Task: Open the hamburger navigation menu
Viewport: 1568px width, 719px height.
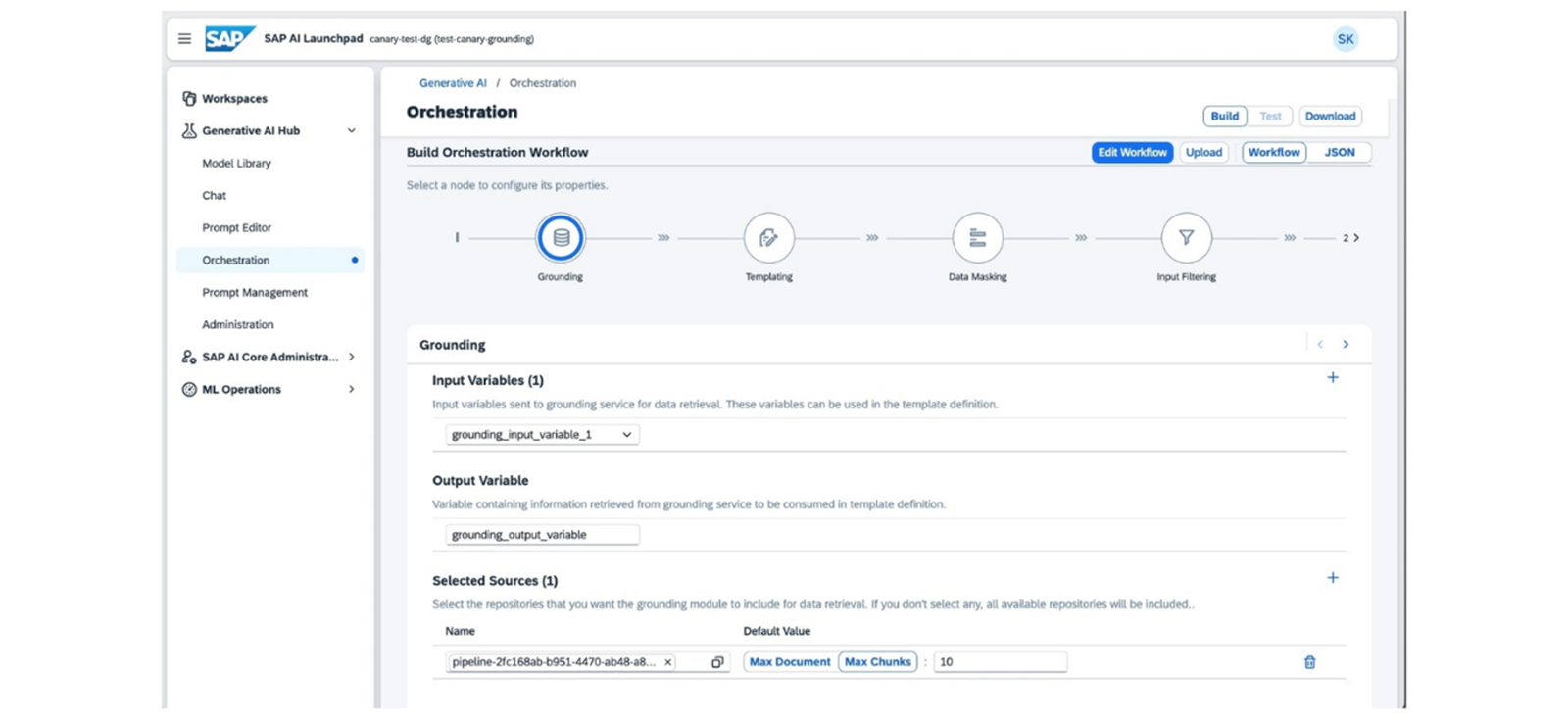Action: (x=184, y=39)
